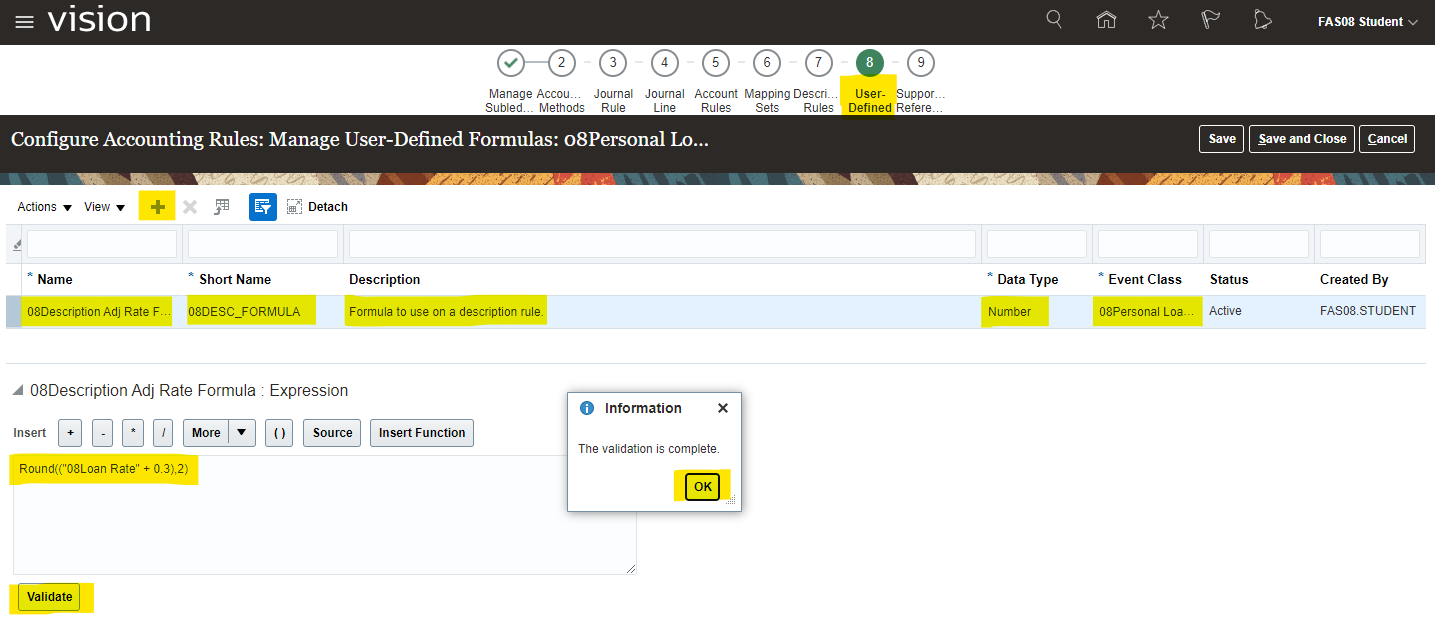Open the hamburger navigator menu
The height and width of the screenshot is (625, 1435).
point(24,22)
